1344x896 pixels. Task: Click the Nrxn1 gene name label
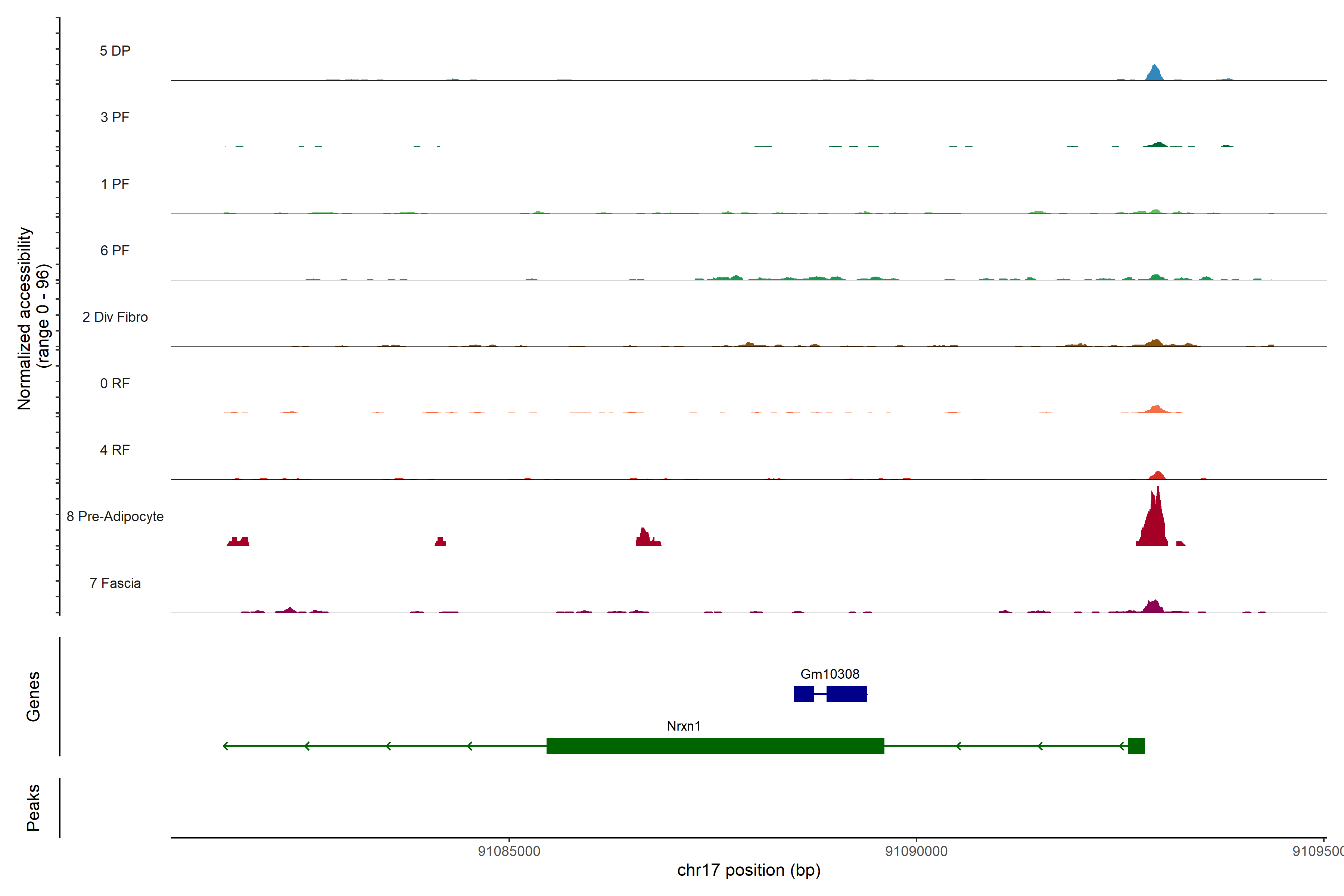point(684,726)
